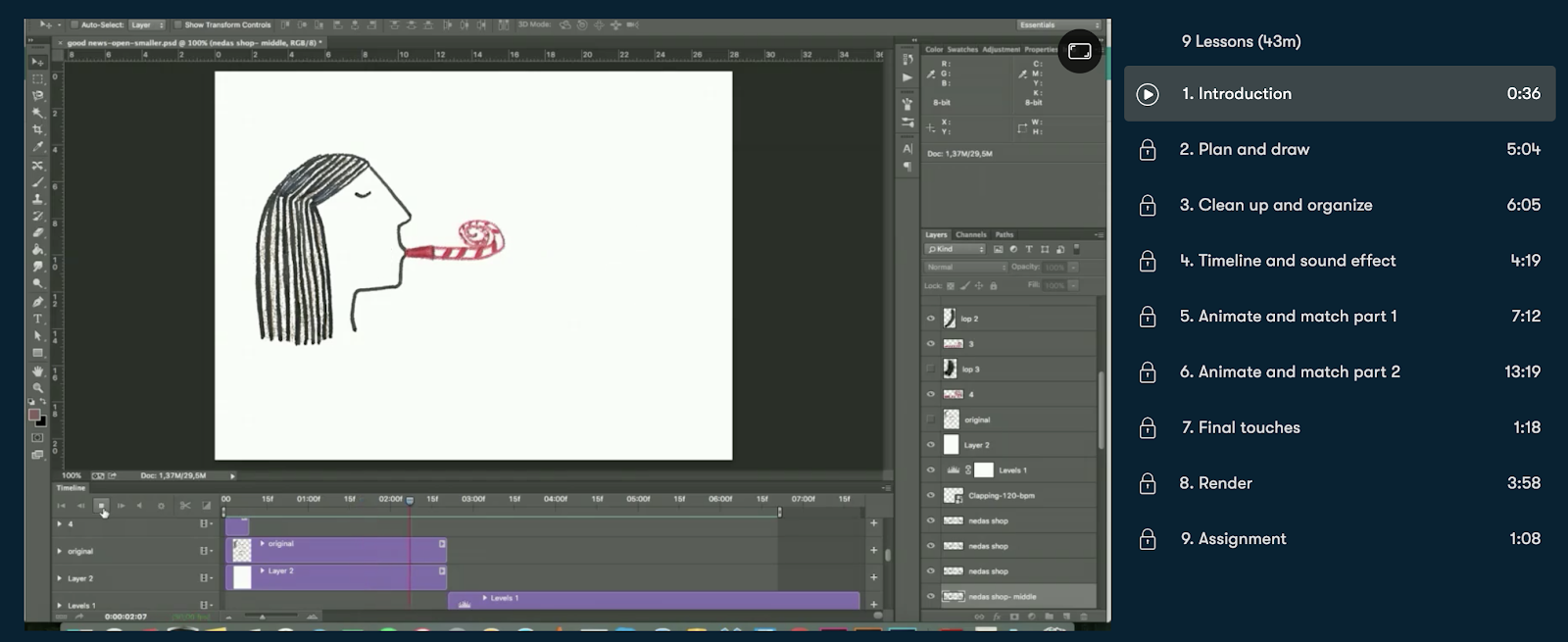
Task: Step to the previous frame
Action: pyautogui.click(x=80, y=506)
